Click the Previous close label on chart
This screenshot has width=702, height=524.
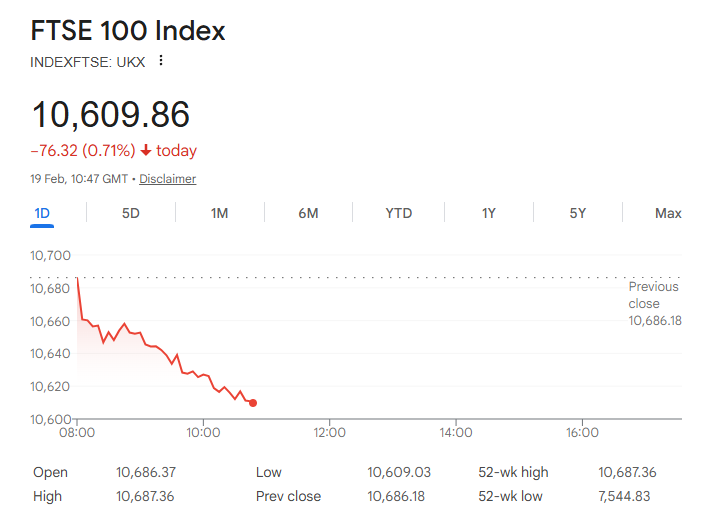[x=653, y=294]
